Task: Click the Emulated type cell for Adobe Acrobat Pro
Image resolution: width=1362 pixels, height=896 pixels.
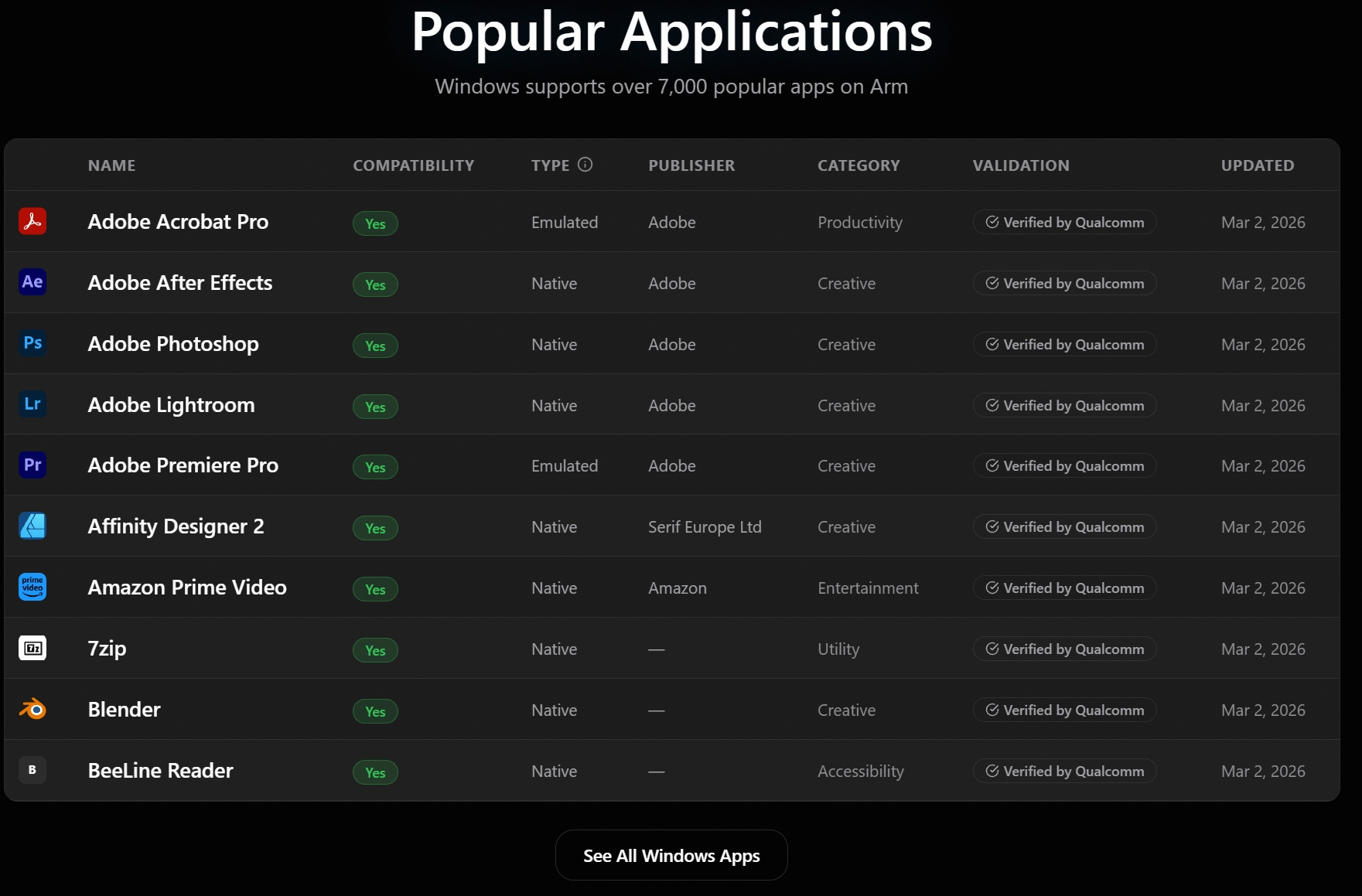Action: coord(565,223)
